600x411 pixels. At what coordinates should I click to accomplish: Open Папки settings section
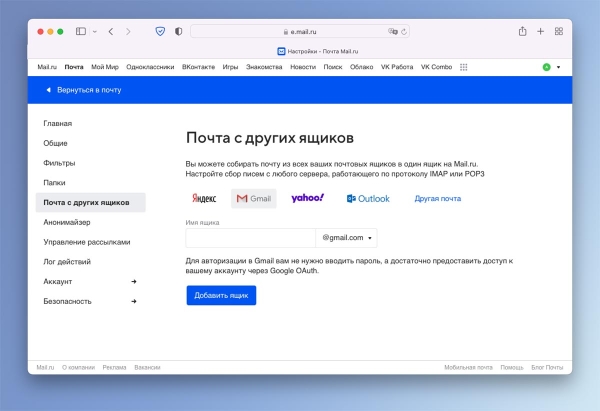pyautogui.click(x=54, y=183)
